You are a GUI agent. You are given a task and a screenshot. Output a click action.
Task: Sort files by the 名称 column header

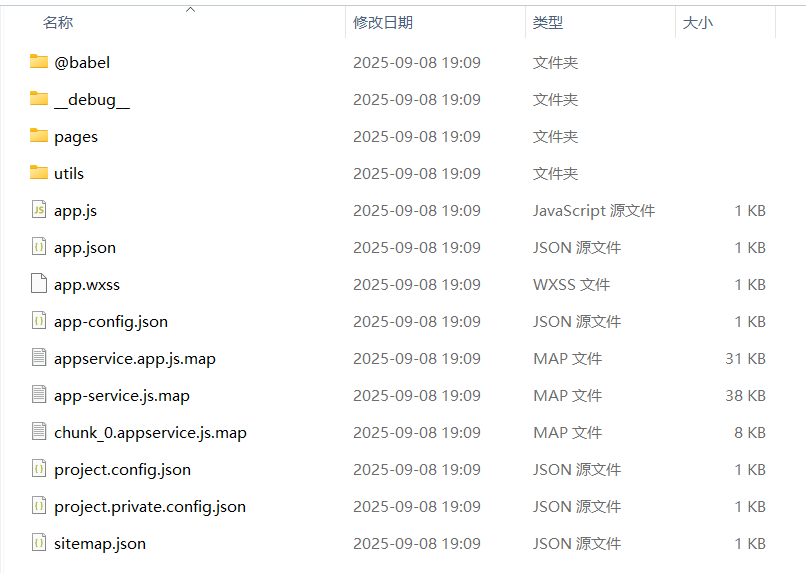click(x=58, y=22)
